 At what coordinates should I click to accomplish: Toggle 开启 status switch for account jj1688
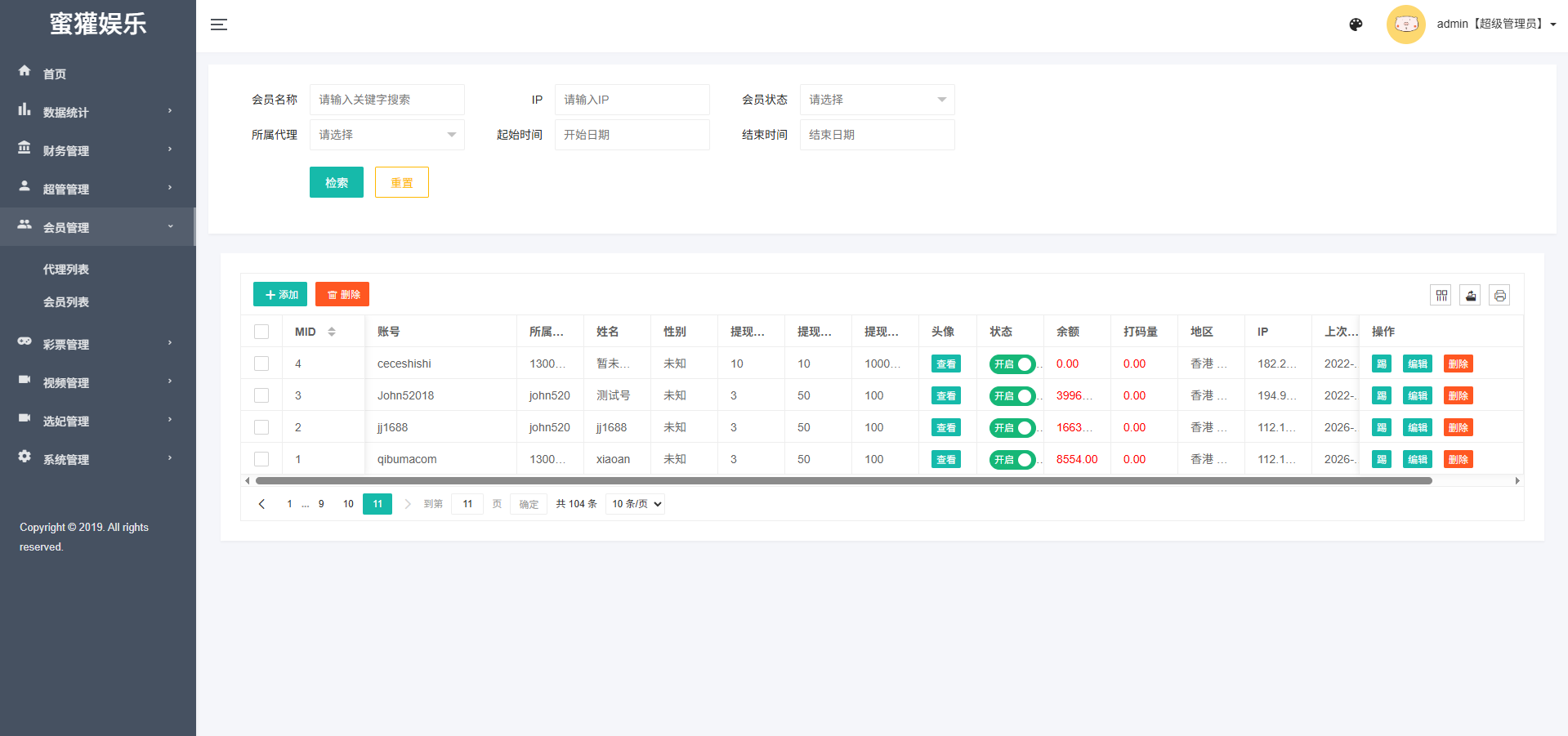1012,427
